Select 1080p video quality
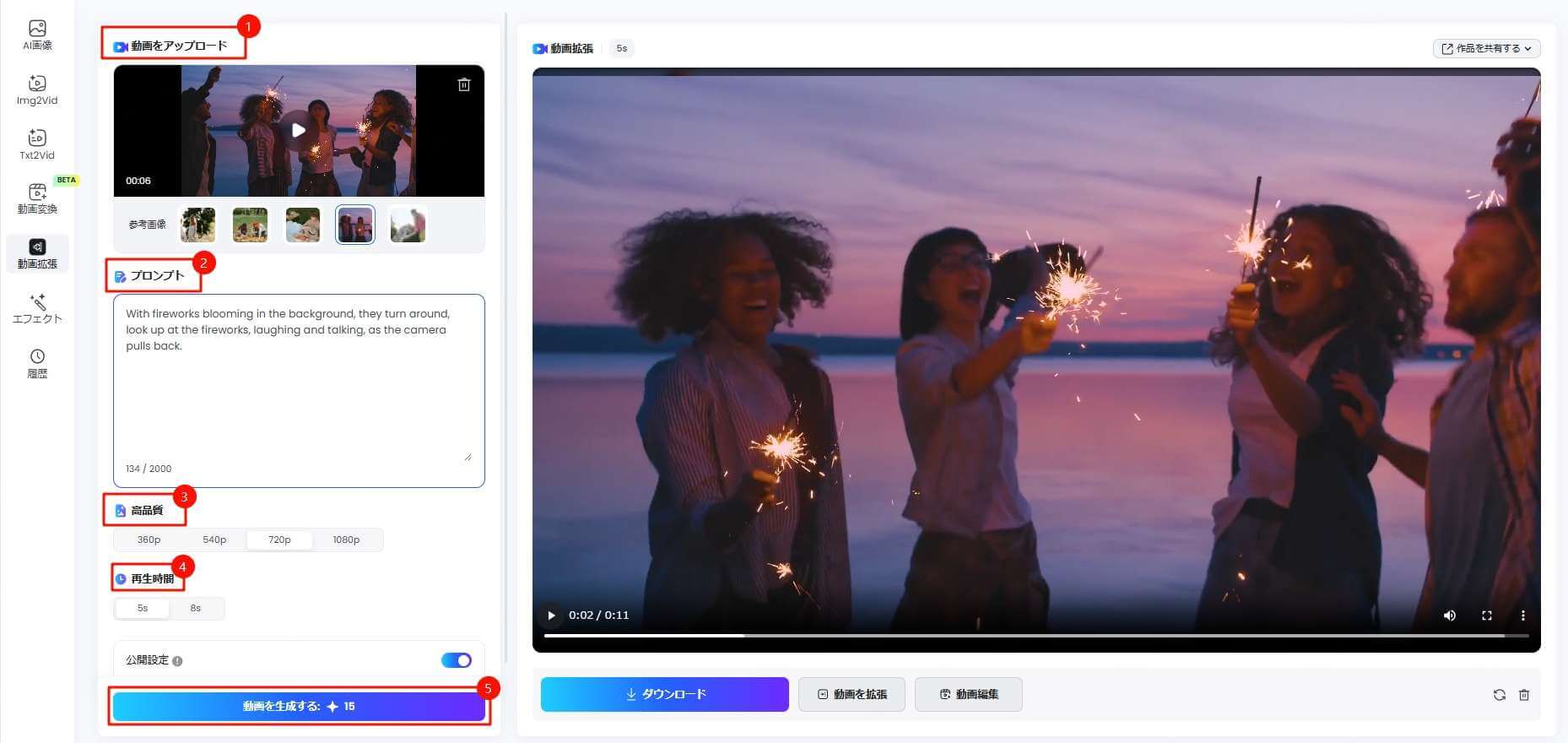Screen dimensions: 1568x743 click(346, 540)
